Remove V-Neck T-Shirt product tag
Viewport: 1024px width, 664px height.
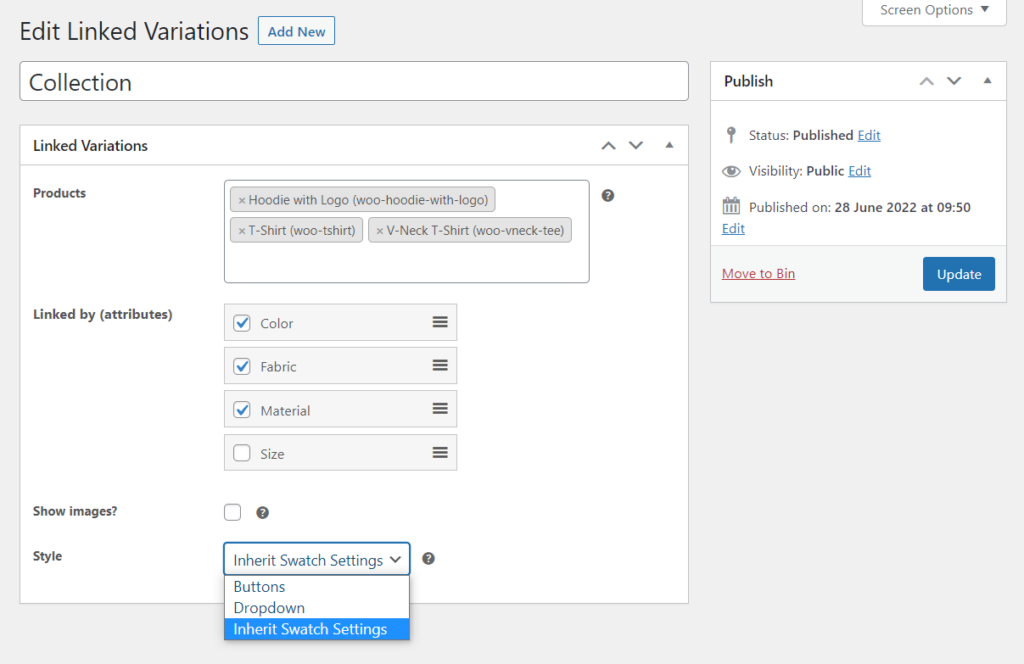tap(379, 231)
